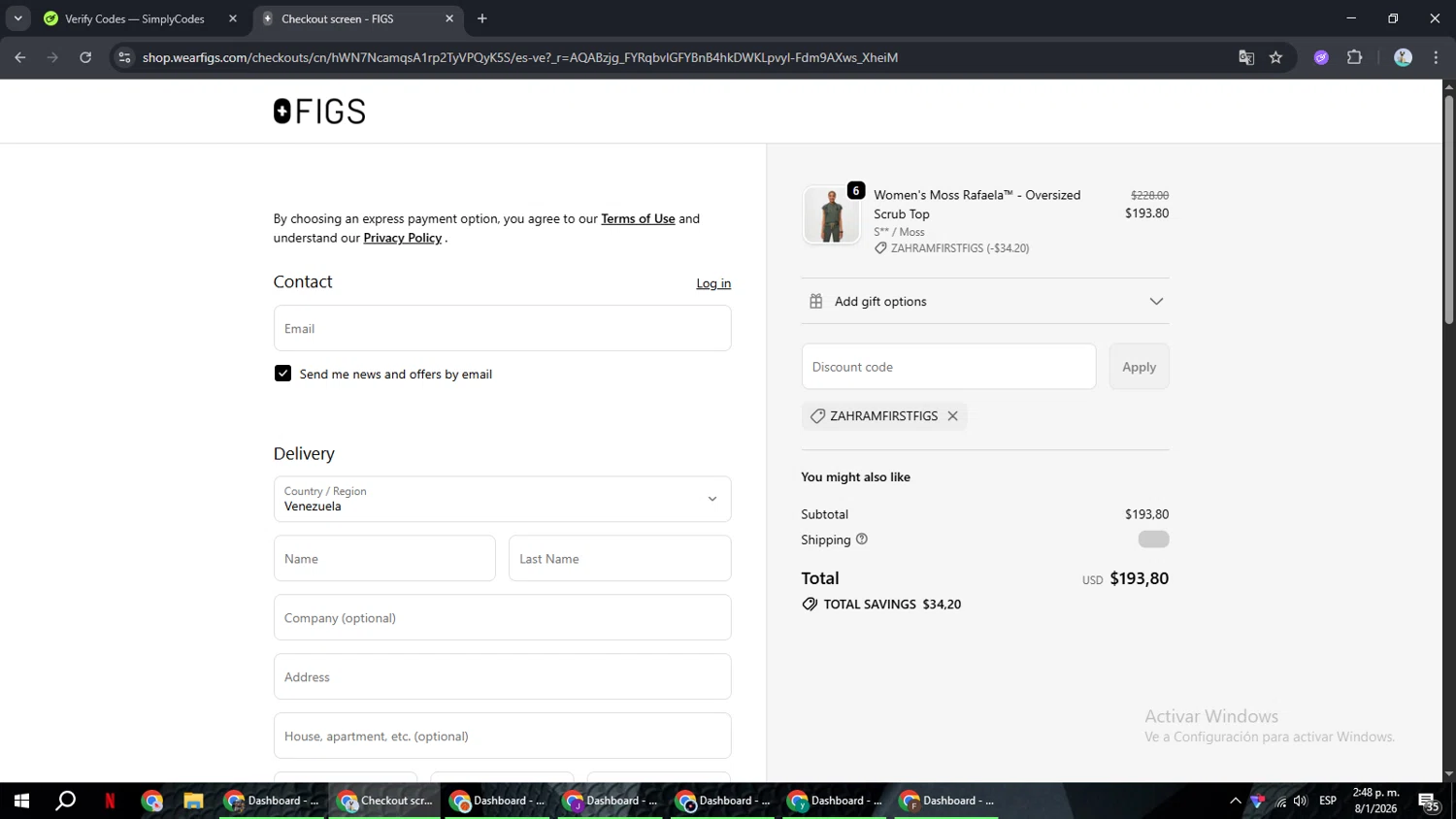Click the ESP language indicator
The image size is (1456, 819).
(x=1328, y=801)
